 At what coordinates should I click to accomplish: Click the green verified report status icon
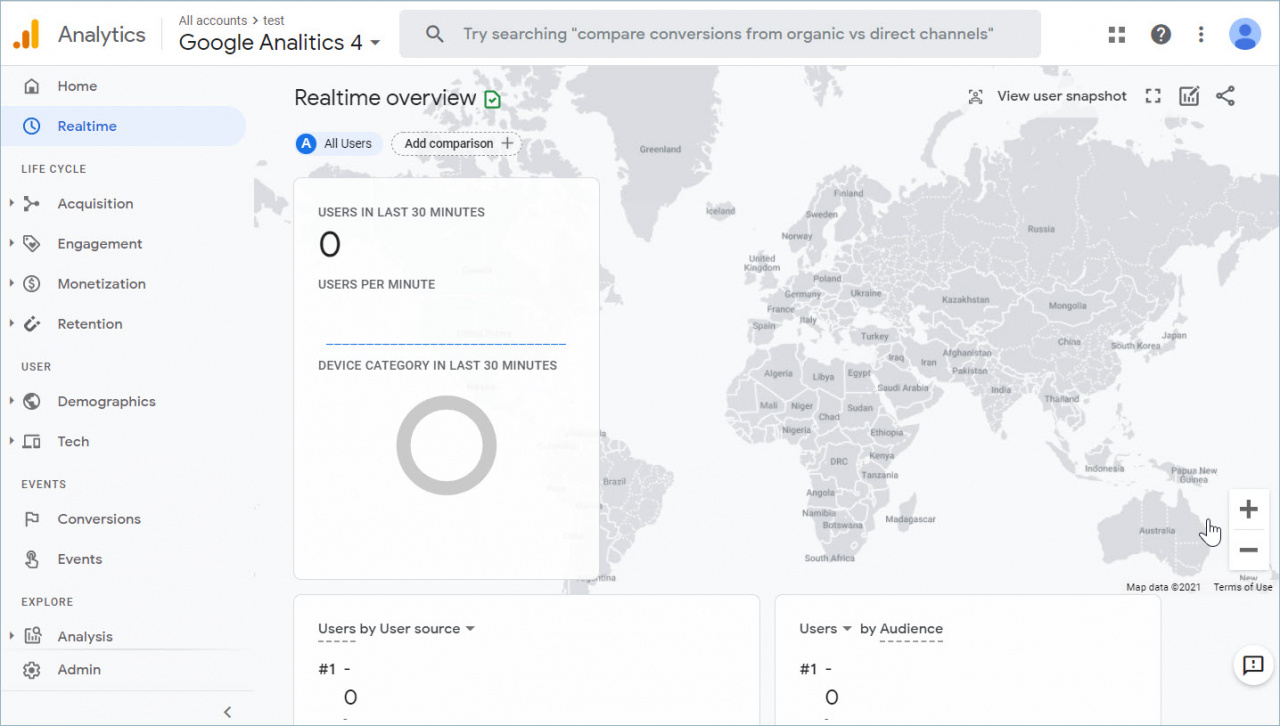(492, 99)
